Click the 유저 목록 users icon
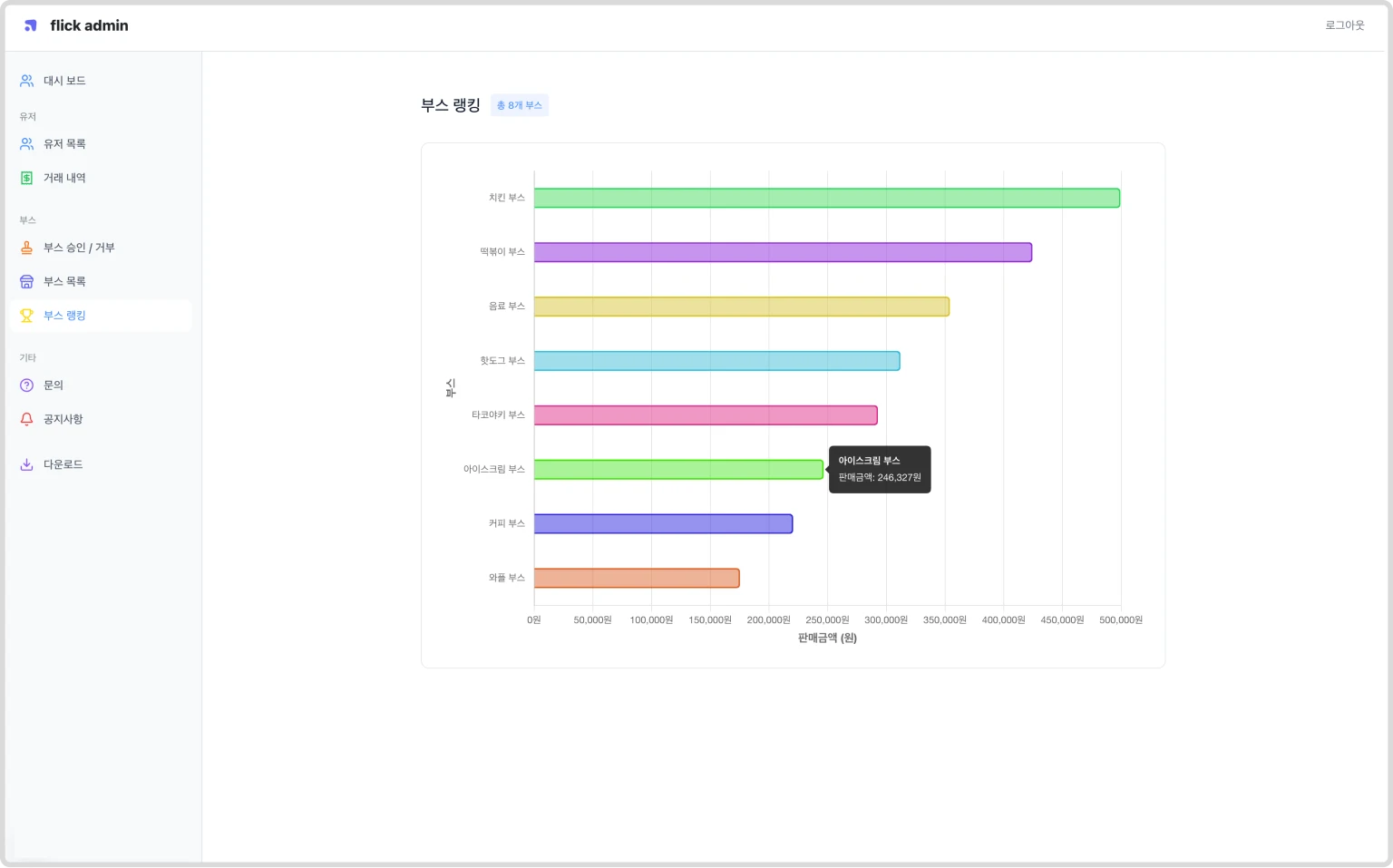 click(27, 144)
